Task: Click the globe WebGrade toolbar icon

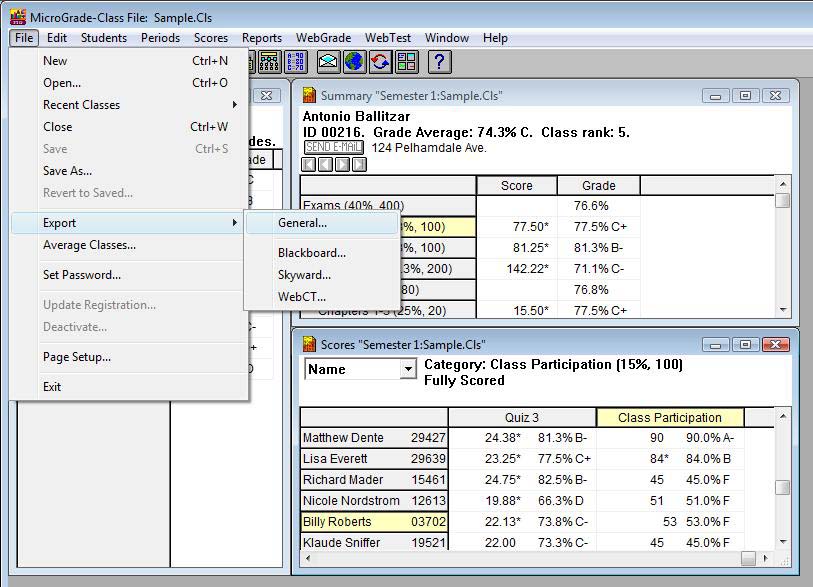Action: click(x=354, y=62)
